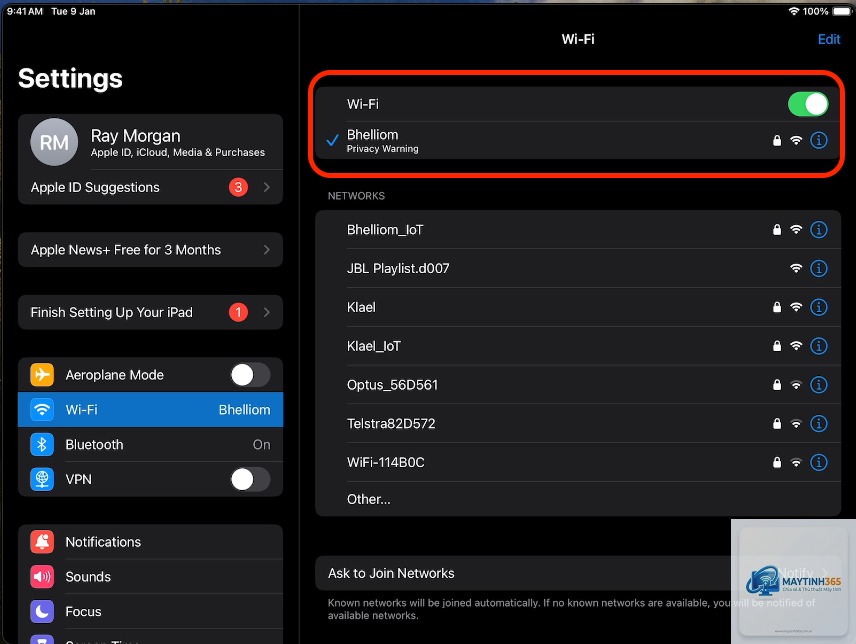The width and height of the screenshot is (856, 644).
Task: Open Apple News+ Free for 3 Months chevron
Action: click(x=266, y=249)
